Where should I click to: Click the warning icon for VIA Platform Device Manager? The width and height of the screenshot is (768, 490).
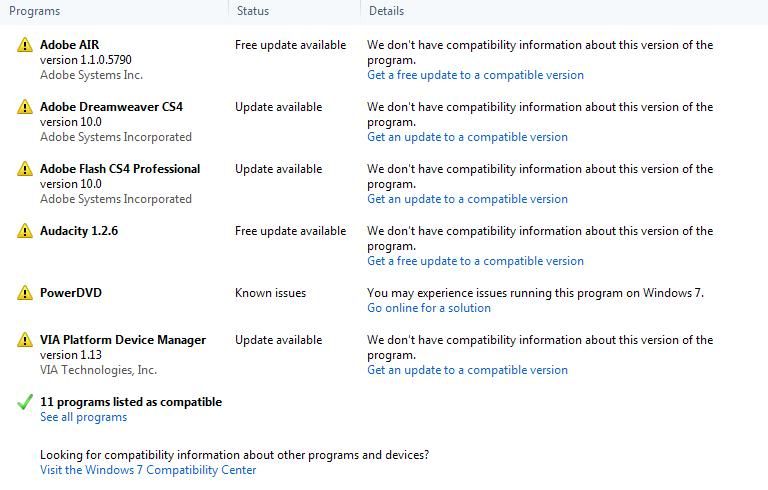(24, 340)
